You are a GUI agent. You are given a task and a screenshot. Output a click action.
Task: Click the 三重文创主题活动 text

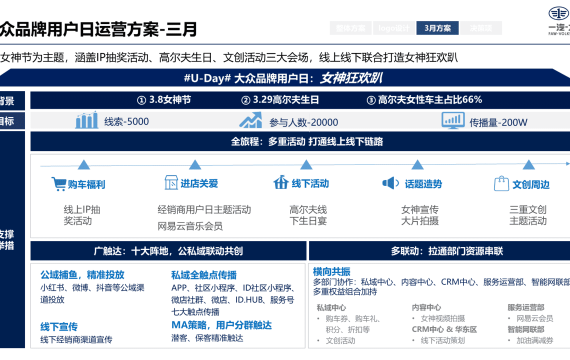coord(528,215)
